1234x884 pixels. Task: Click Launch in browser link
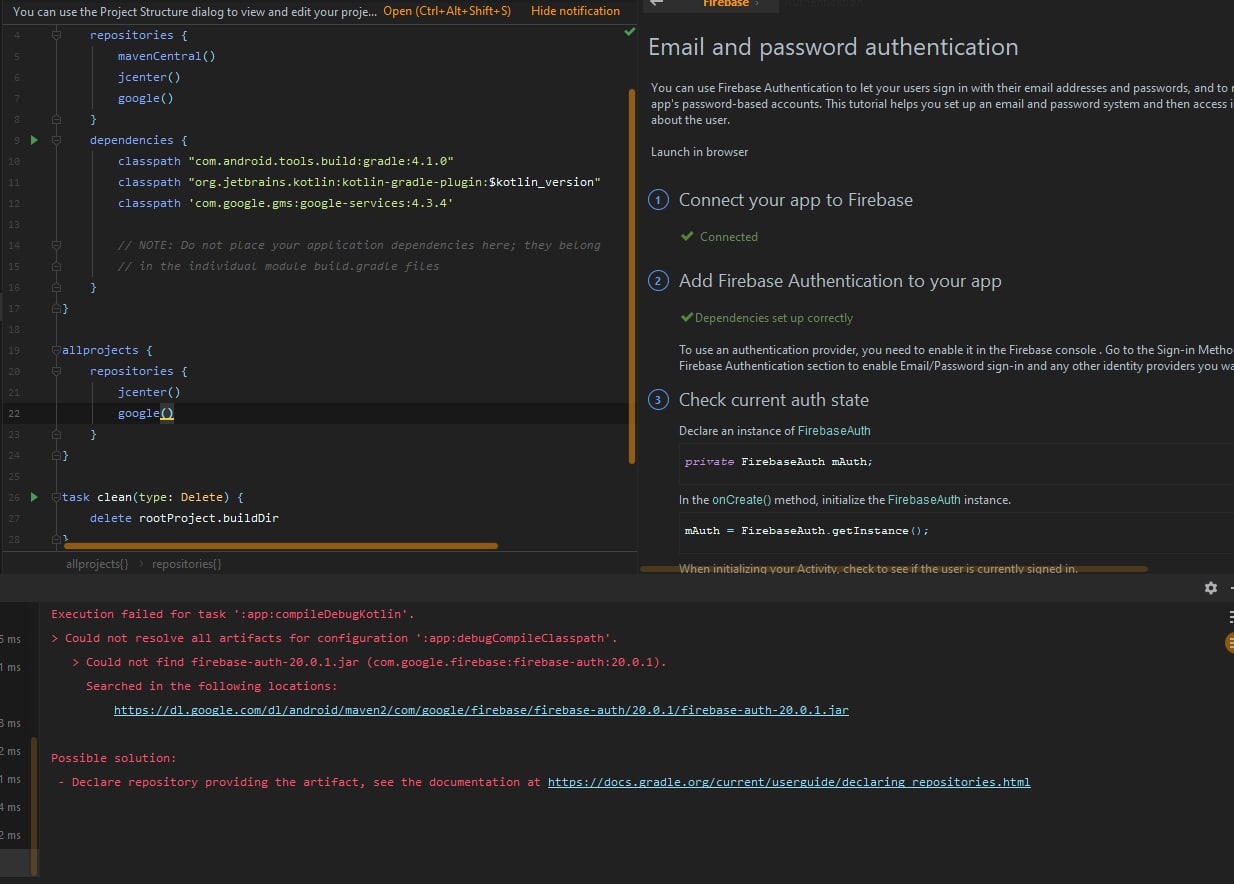699,152
